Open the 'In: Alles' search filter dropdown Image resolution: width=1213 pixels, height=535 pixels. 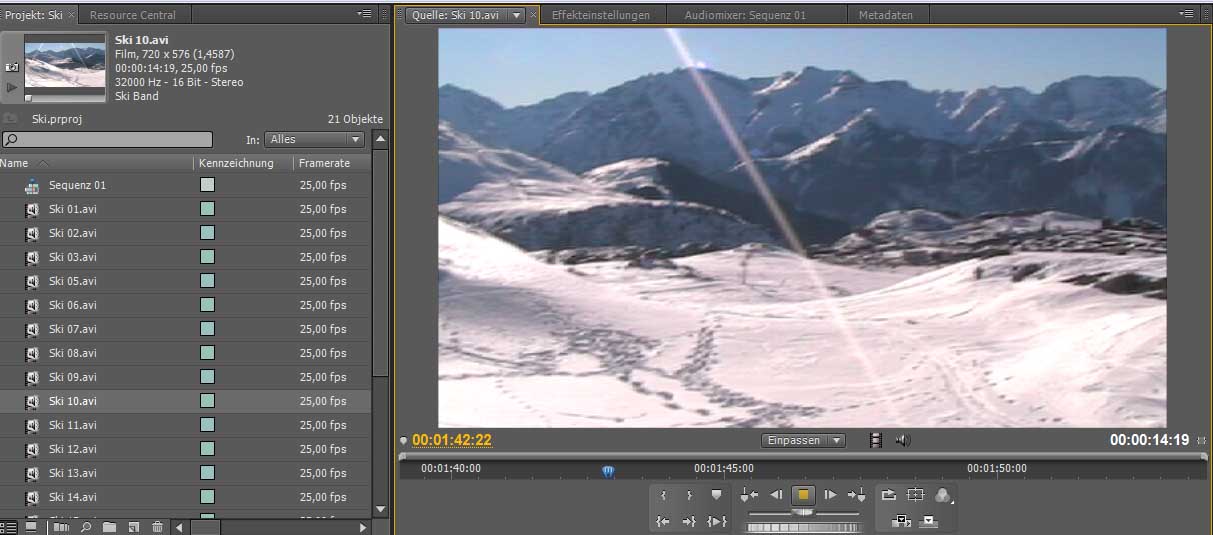[315, 140]
